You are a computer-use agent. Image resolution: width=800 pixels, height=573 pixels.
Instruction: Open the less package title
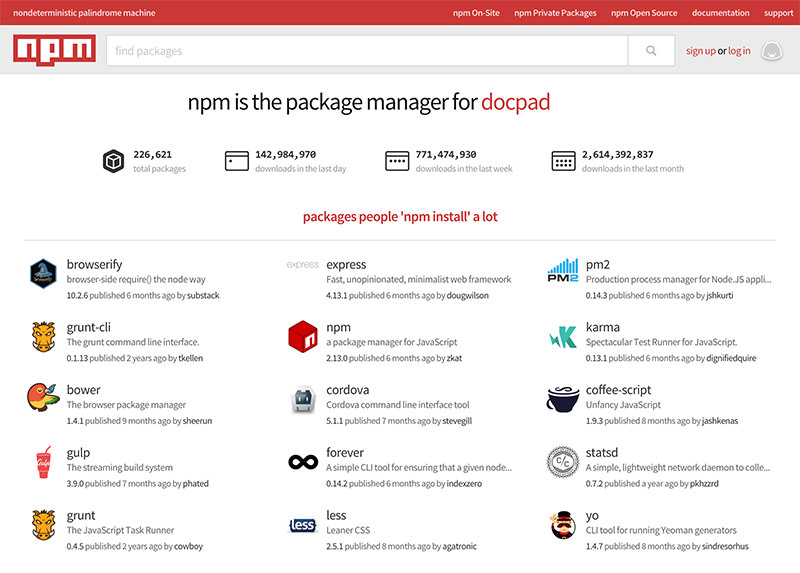pos(336,515)
